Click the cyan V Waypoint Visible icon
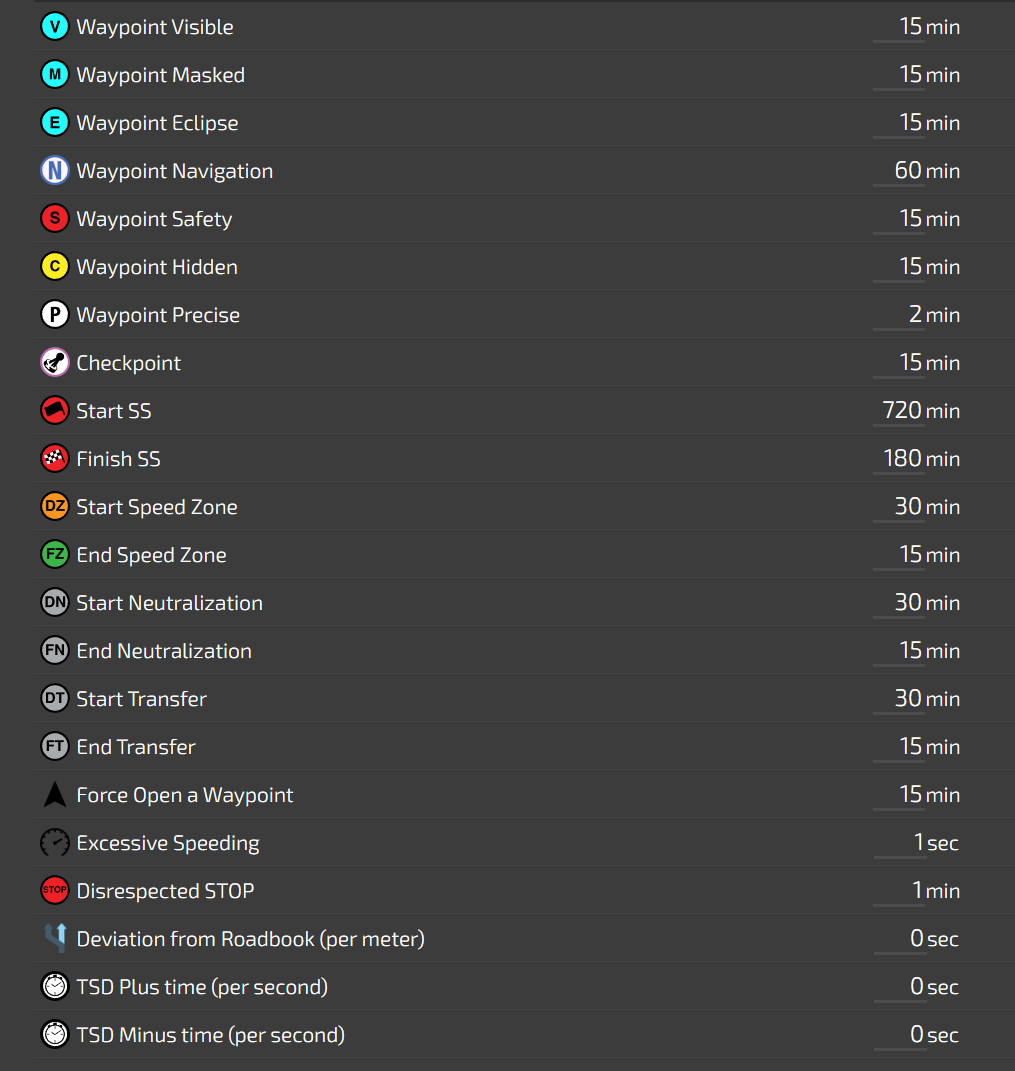This screenshot has width=1015, height=1071. 54,27
